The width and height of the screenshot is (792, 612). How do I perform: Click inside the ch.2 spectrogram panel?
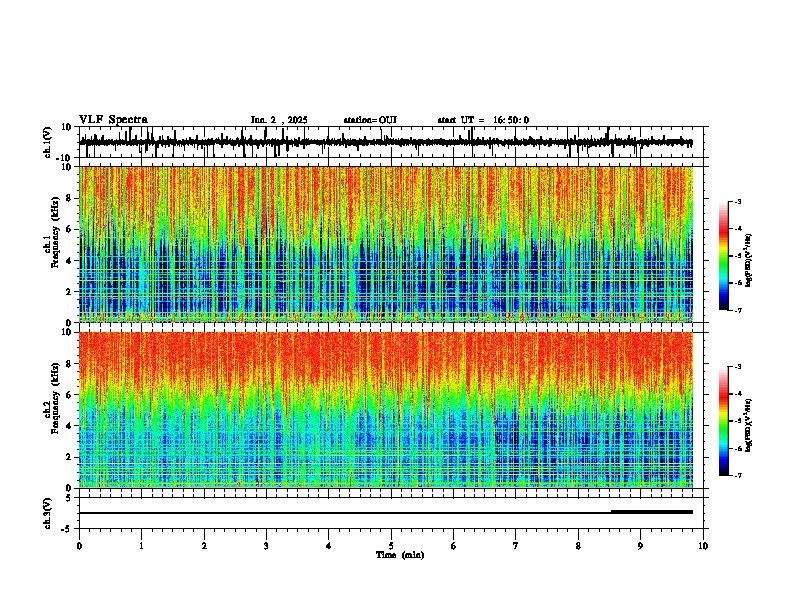click(386, 410)
